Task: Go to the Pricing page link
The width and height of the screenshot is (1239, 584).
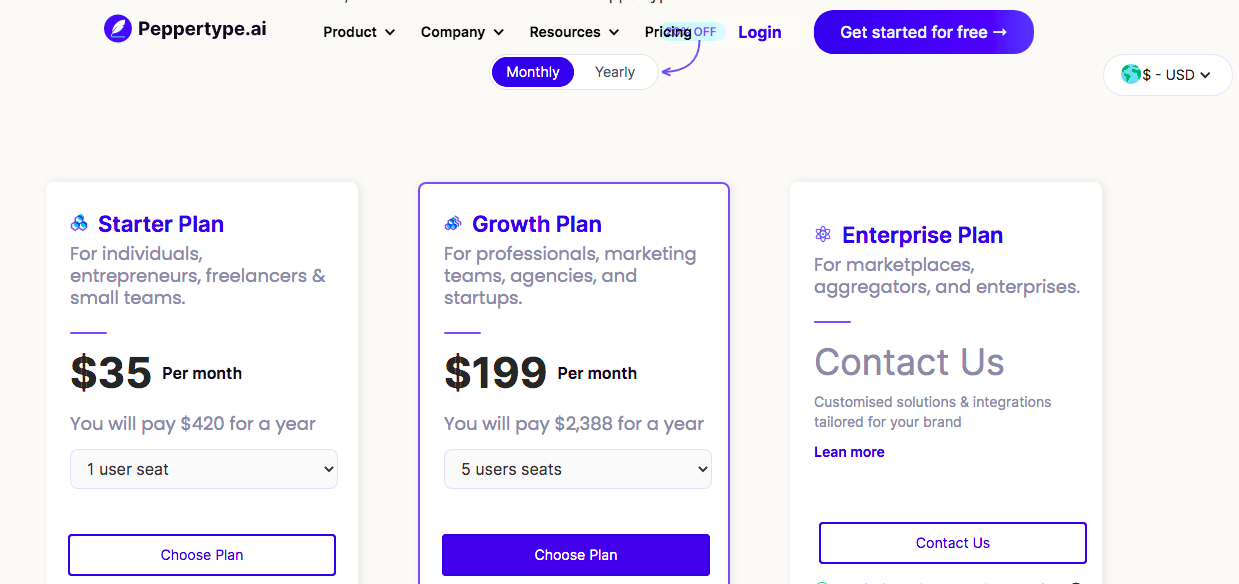Action: coord(668,32)
